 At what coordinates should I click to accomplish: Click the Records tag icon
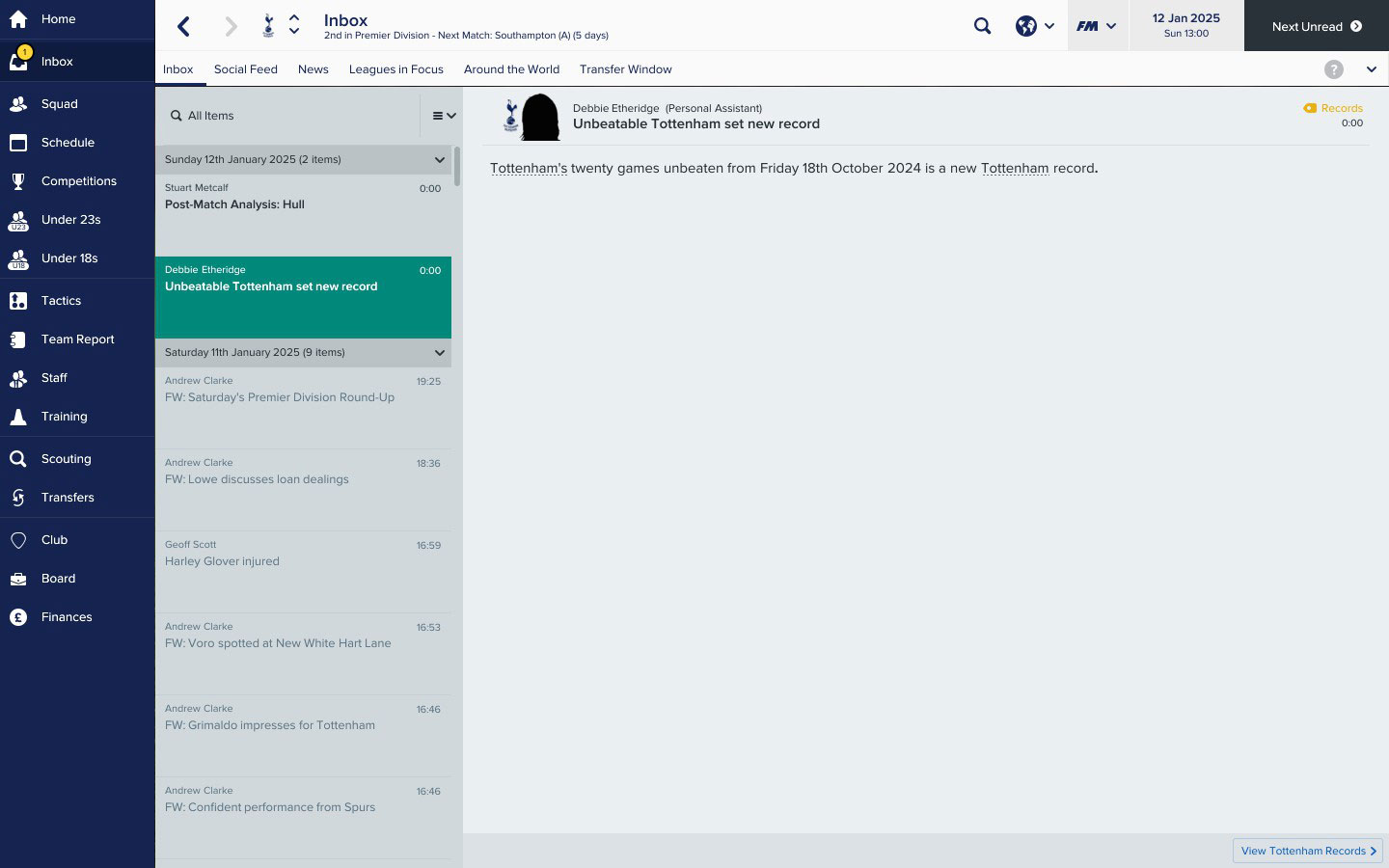[x=1310, y=108]
